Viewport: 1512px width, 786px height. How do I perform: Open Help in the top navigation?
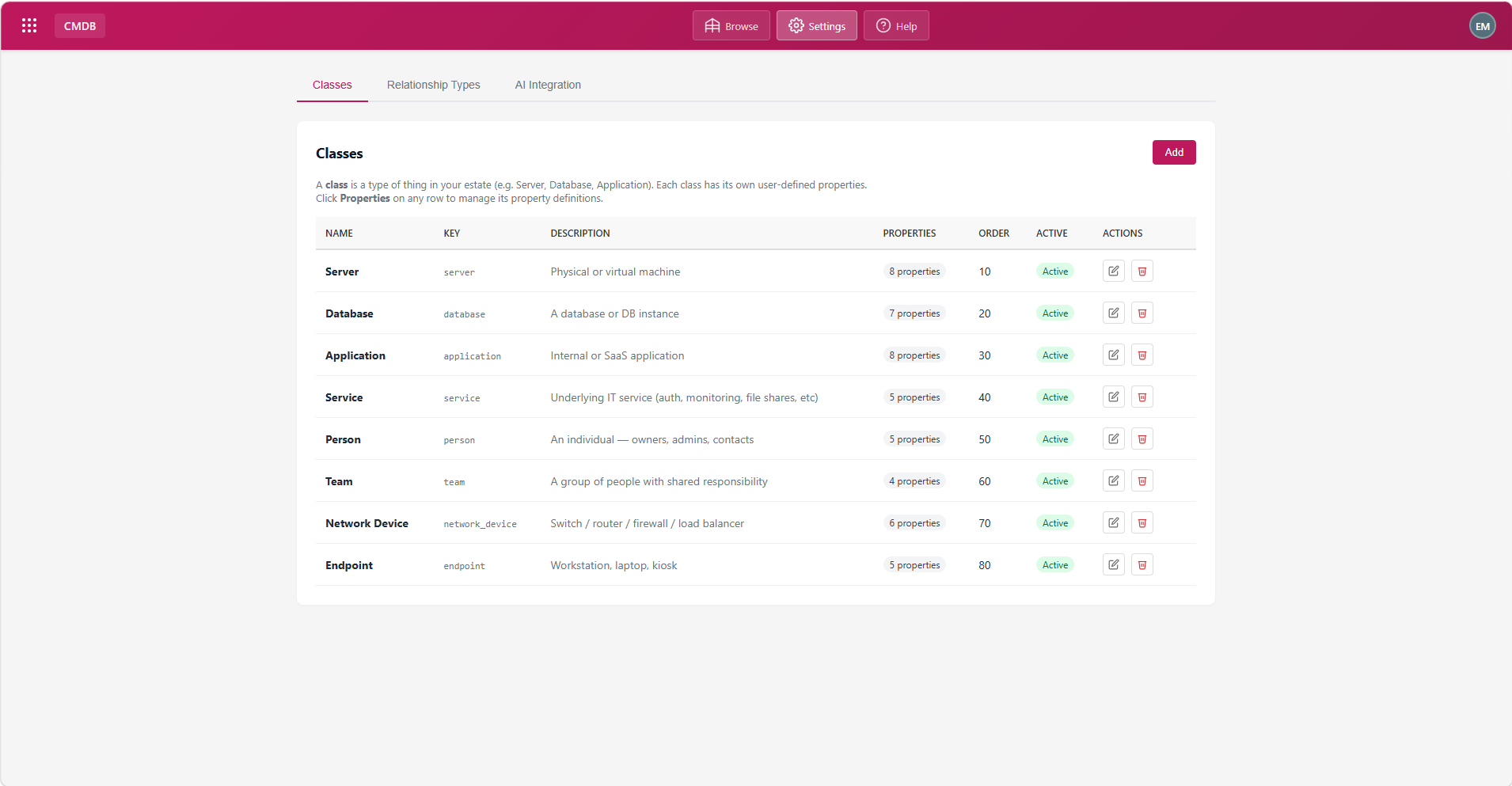pyautogui.click(x=896, y=25)
